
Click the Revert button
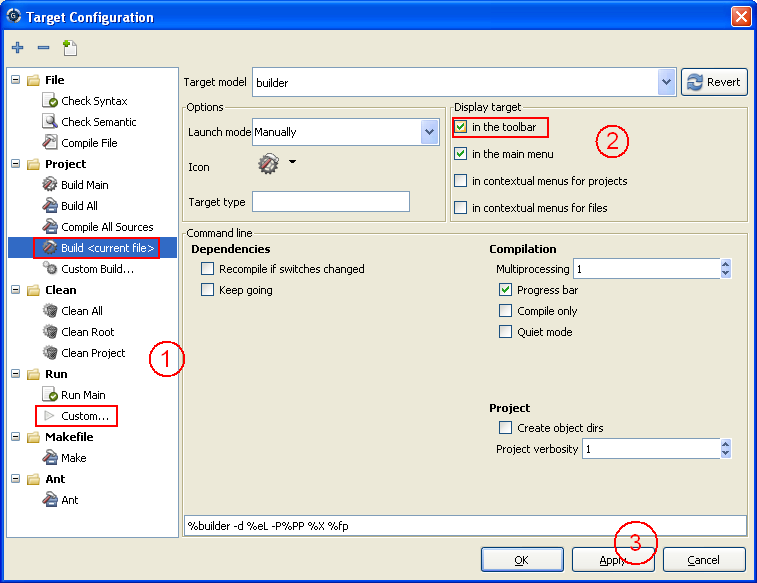(714, 82)
